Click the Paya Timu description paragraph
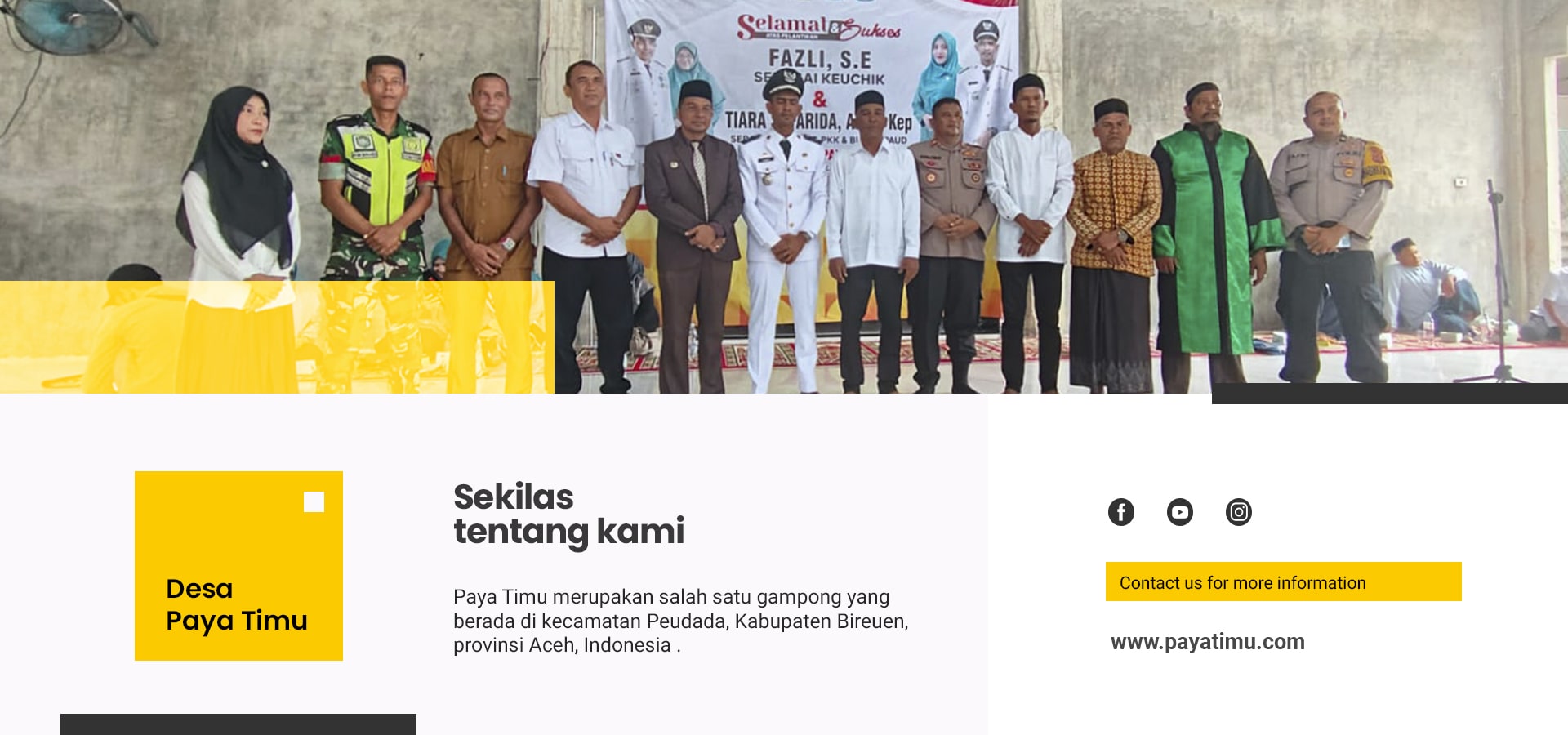This screenshot has width=1568, height=735. 680,621
